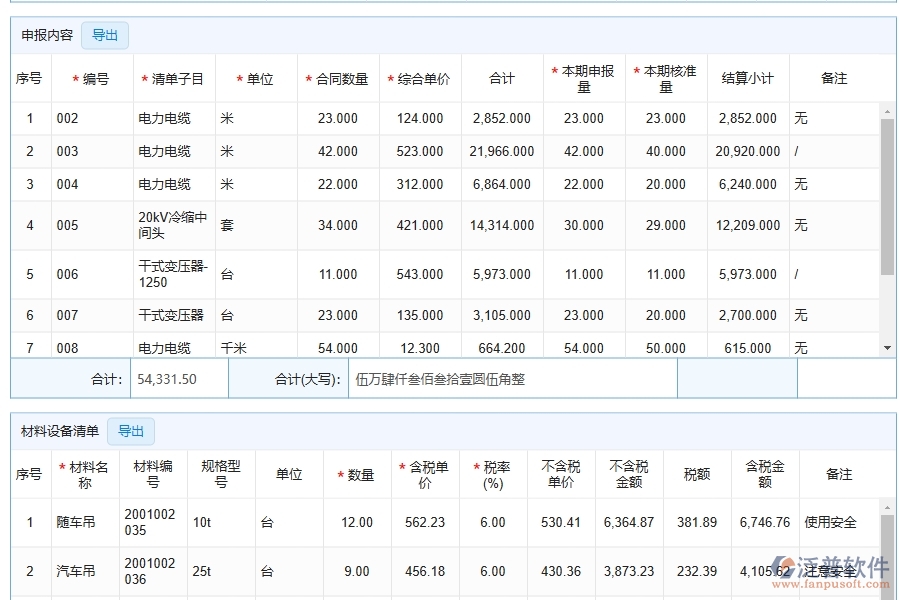Image resolution: width=900 pixels, height=600 pixels.
Task: Sort by the 本期申报量 column header
Action: pos(583,78)
